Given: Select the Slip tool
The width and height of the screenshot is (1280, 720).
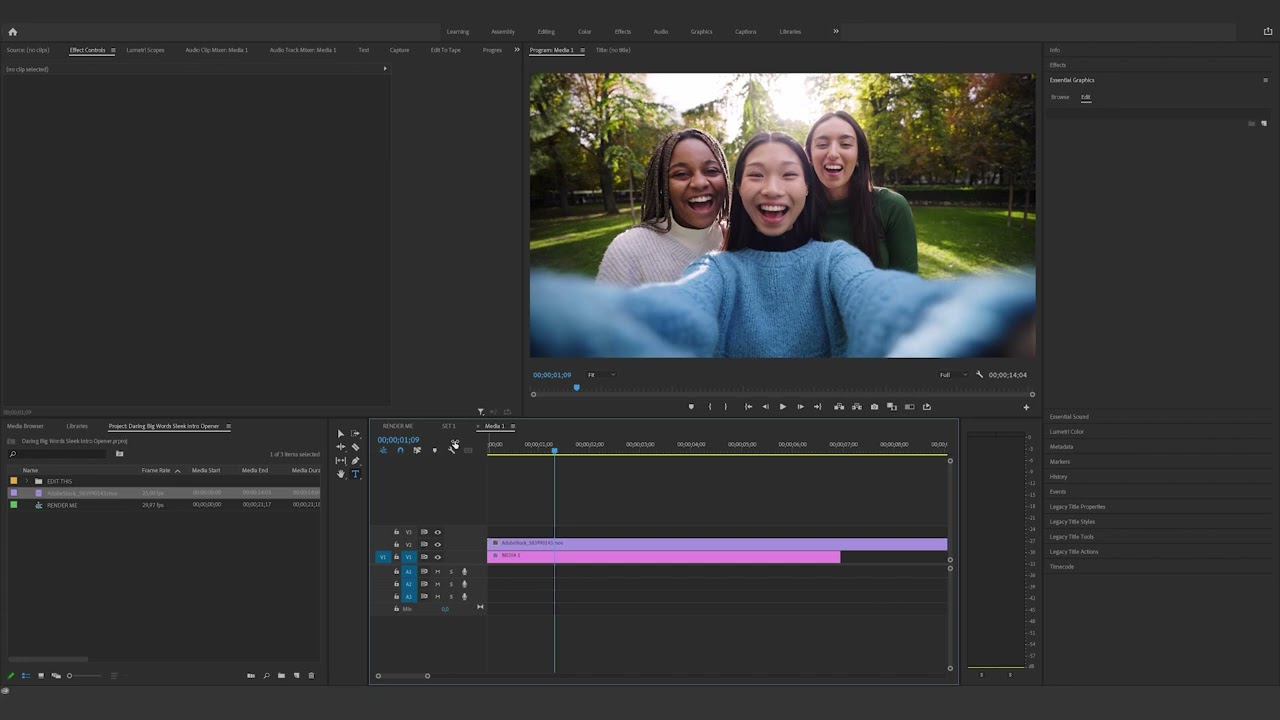Looking at the screenshot, I should click(x=340, y=461).
